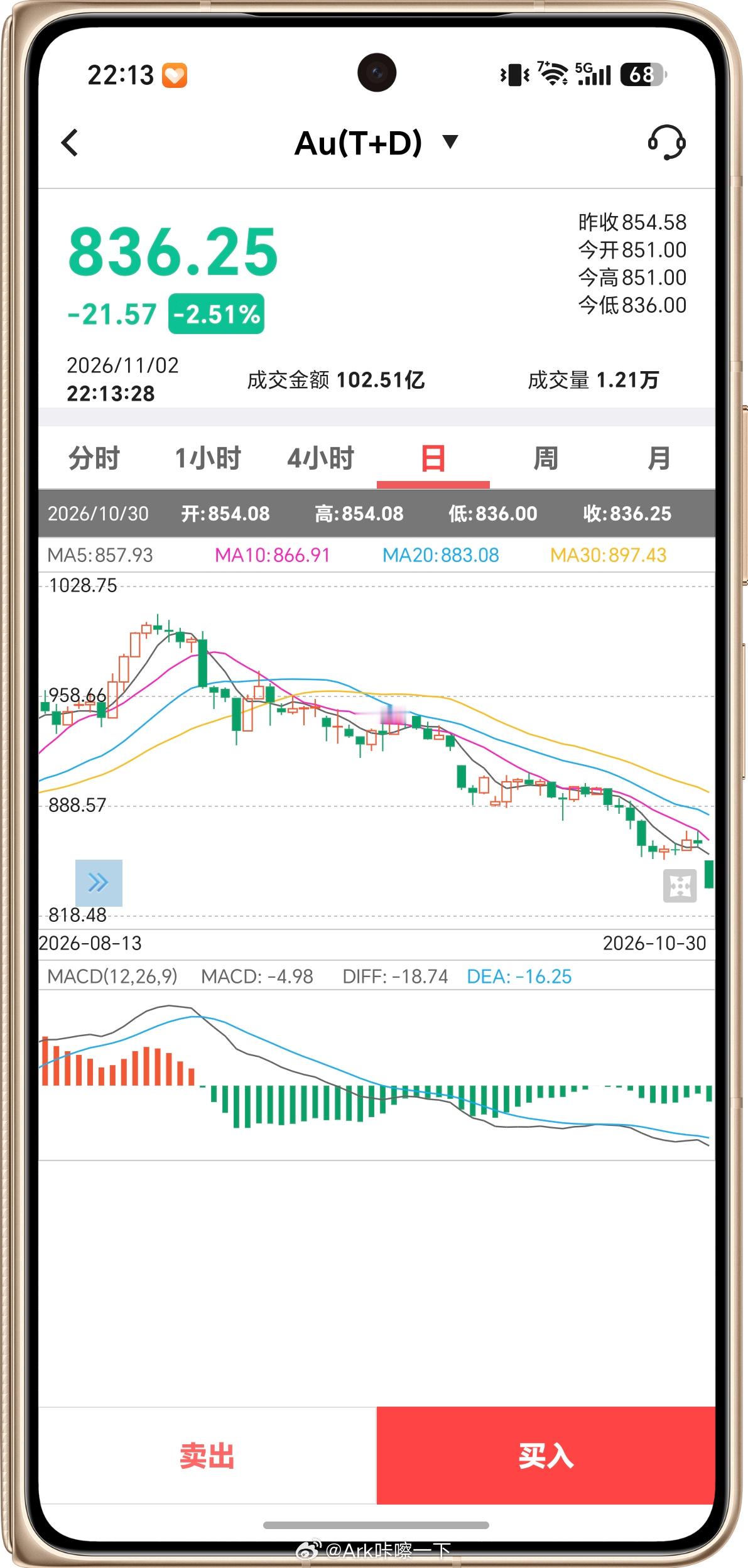Screen dimensions: 748x1568
Task: Switch to 4小时 tab
Action: [x=320, y=458]
